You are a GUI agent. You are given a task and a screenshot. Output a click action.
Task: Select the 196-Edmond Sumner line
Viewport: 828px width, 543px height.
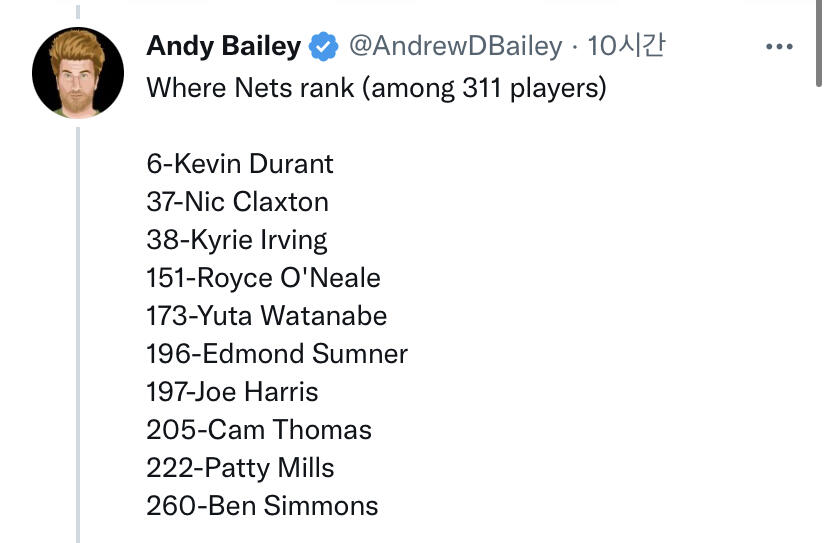tap(277, 353)
